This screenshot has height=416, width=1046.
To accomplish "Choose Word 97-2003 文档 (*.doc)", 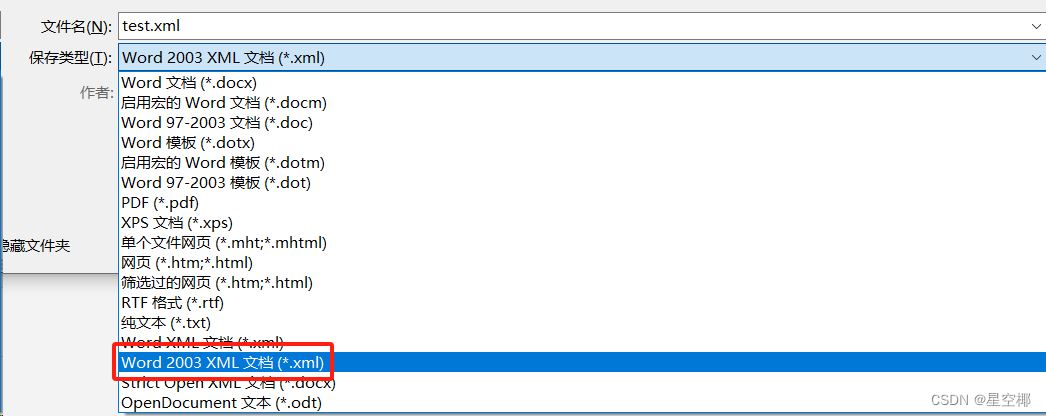I will pyautogui.click(x=582, y=123).
